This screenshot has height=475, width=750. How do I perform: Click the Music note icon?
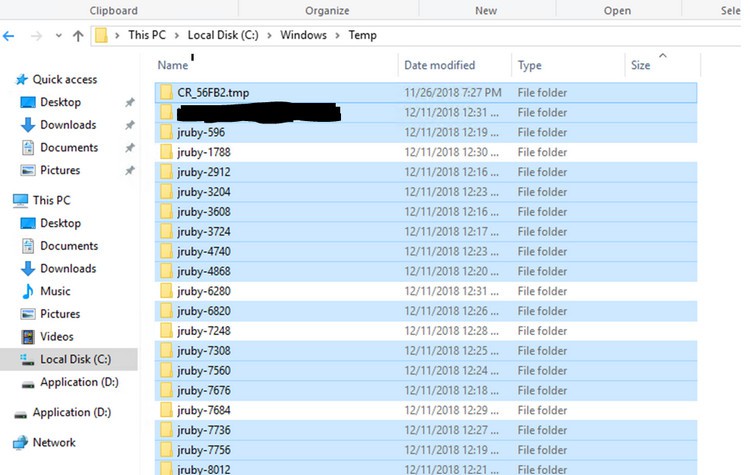coord(28,291)
